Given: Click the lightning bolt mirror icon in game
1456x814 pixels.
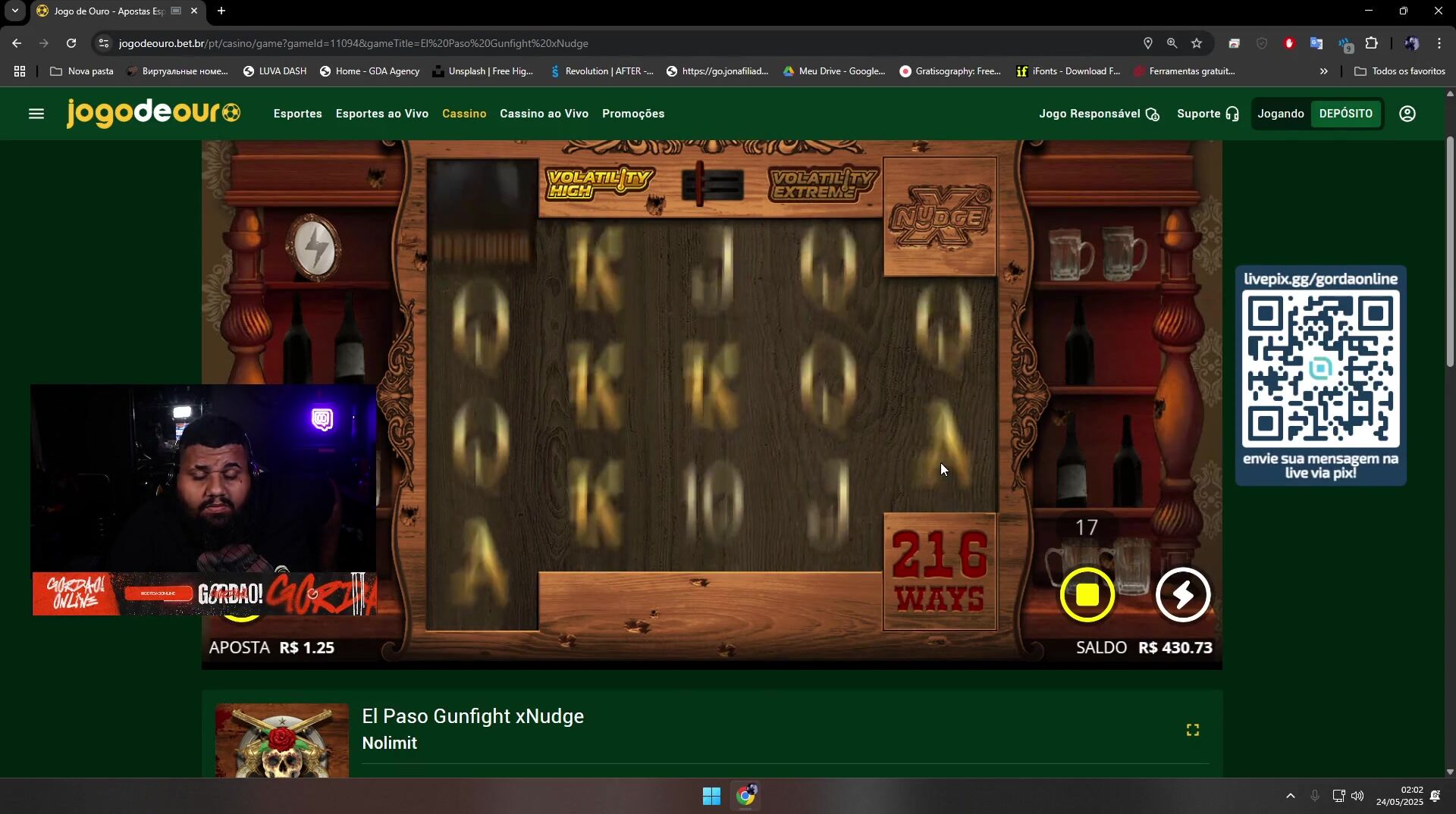Looking at the screenshot, I should [315, 248].
